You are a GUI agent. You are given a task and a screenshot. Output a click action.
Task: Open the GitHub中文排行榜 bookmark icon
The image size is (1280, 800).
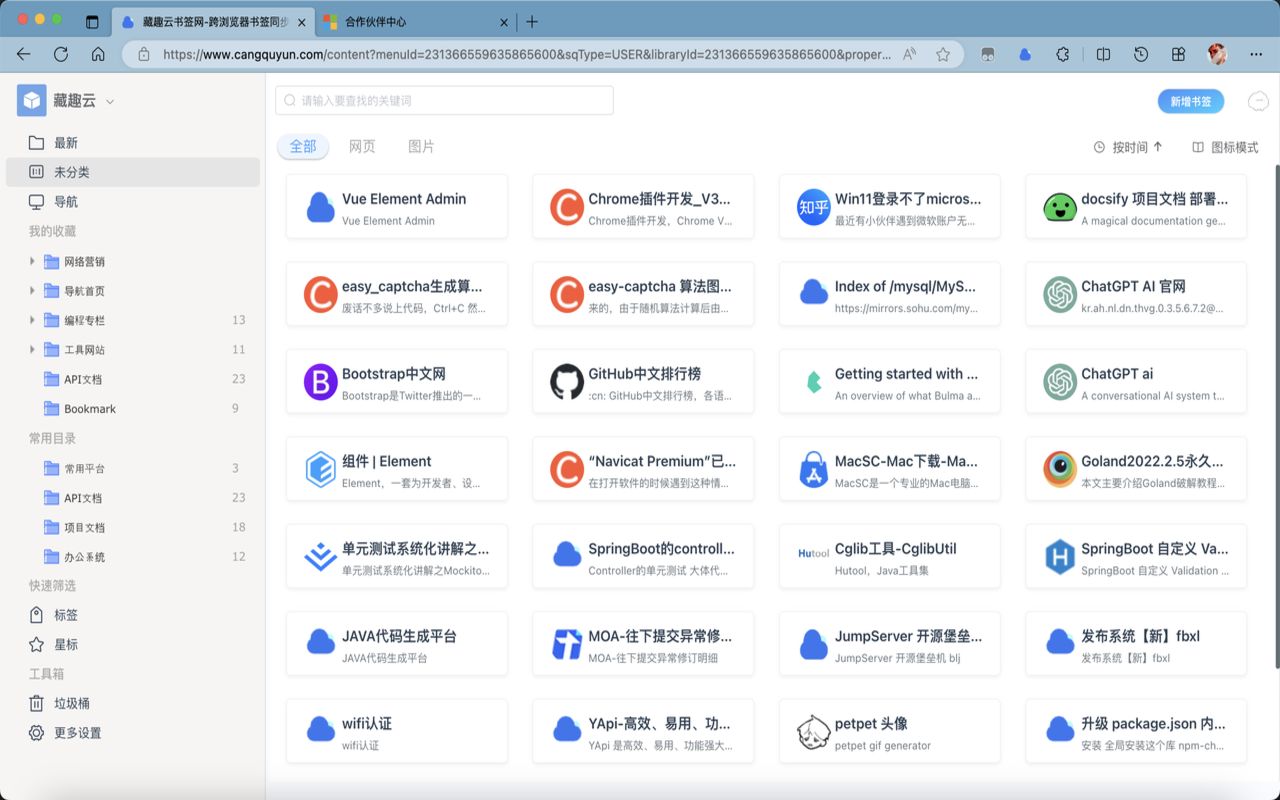(569, 381)
